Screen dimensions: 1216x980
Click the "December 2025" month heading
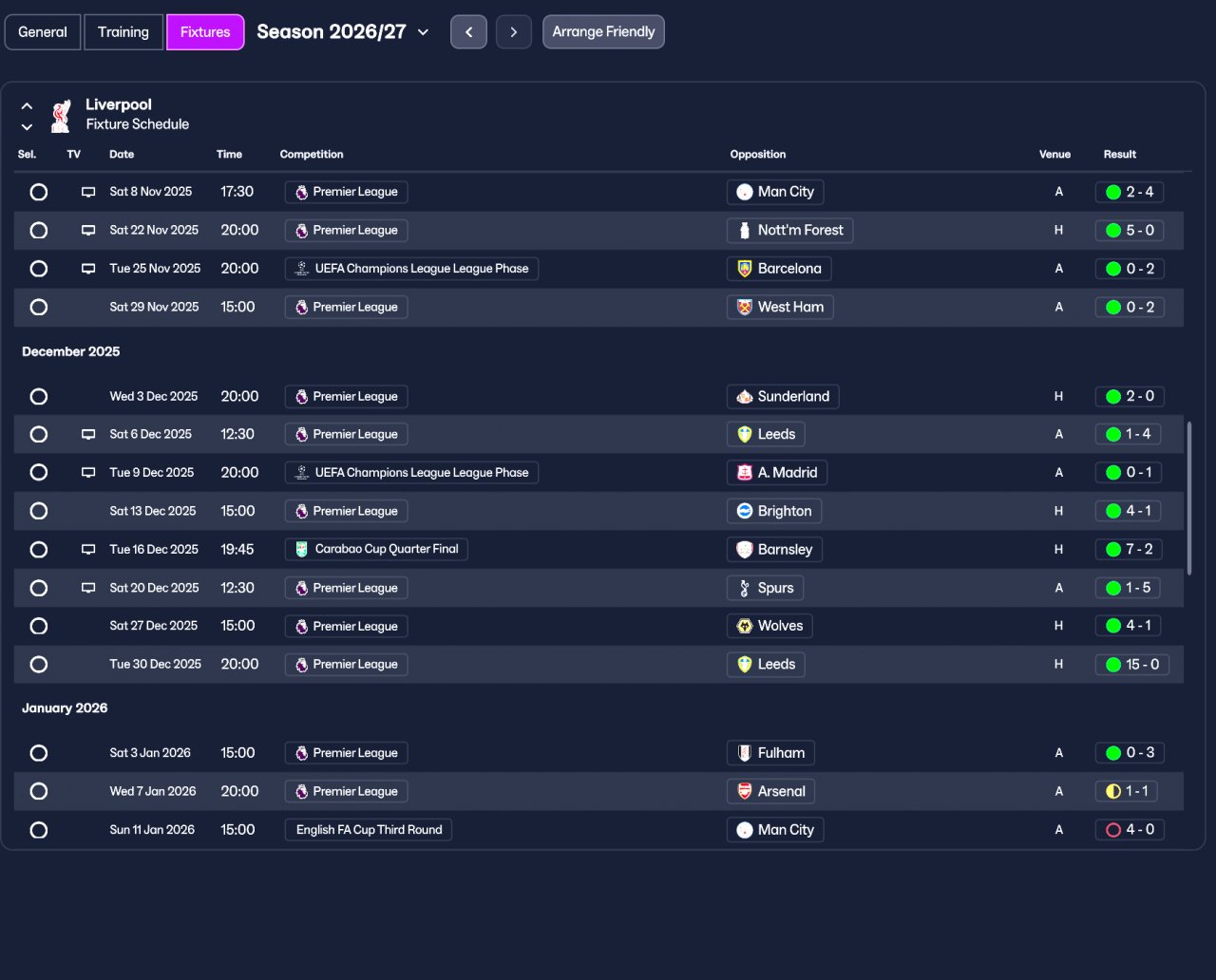(x=71, y=351)
